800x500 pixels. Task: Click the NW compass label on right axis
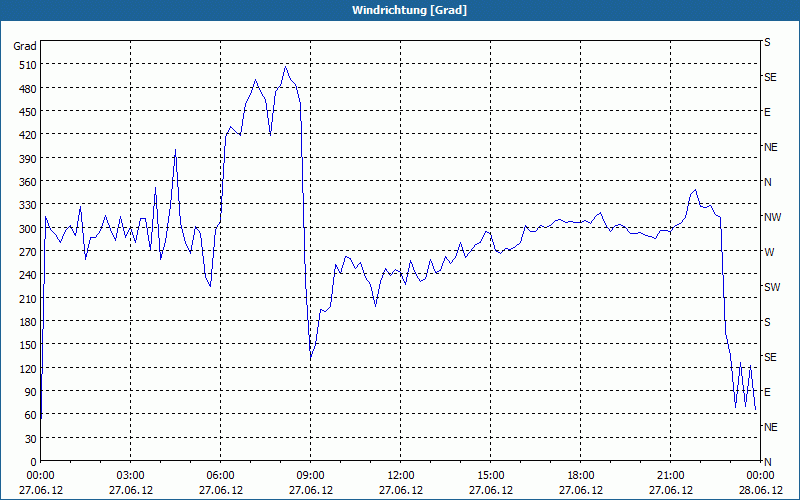(x=772, y=217)
